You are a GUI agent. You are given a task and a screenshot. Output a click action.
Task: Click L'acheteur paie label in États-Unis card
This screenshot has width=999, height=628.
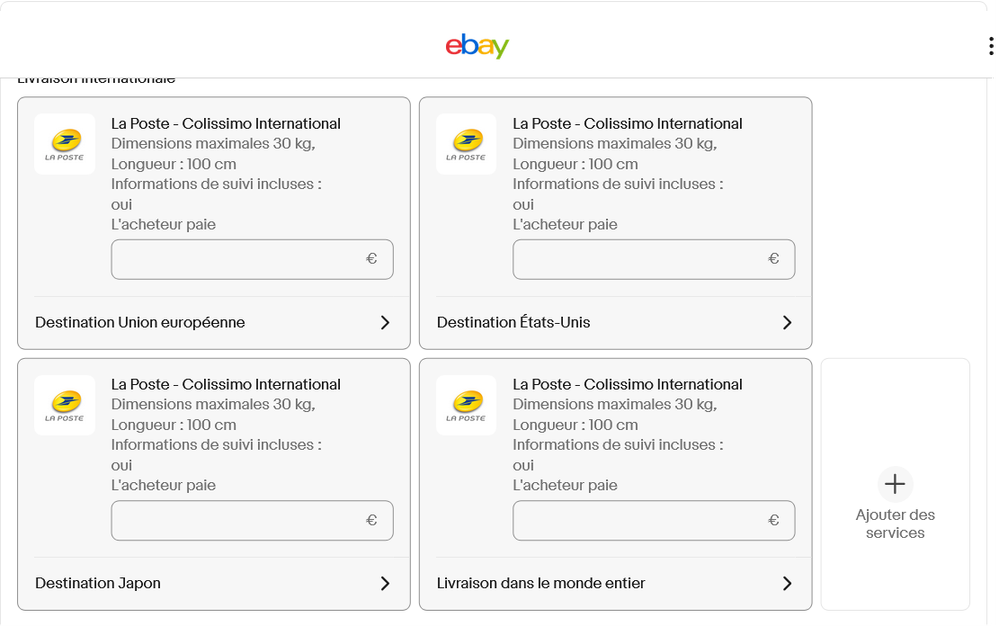(565, 224)
